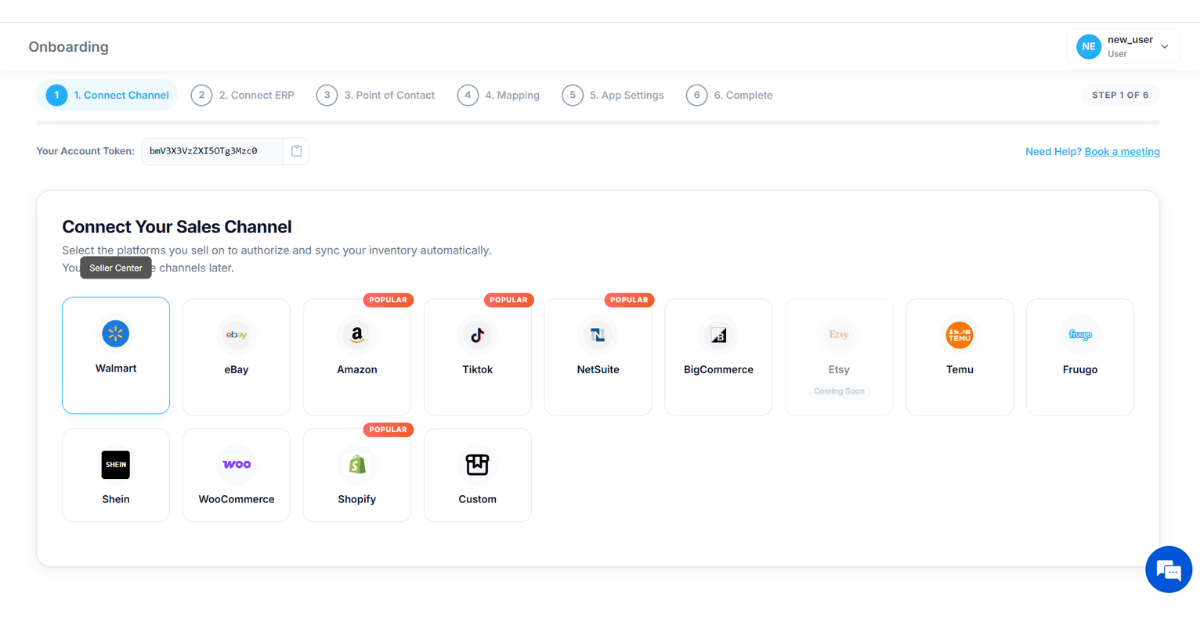1200x630 pixels.
Task: Click the BigCommerce card label
Action: click(x=719, y=369)
